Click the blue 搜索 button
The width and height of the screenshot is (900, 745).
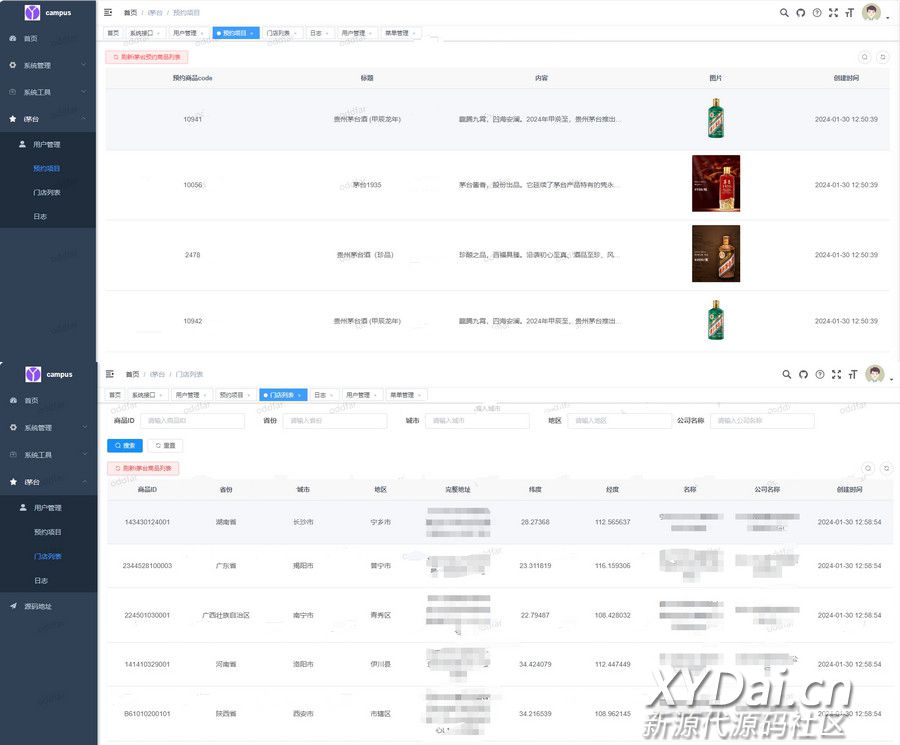click(125, 445)
